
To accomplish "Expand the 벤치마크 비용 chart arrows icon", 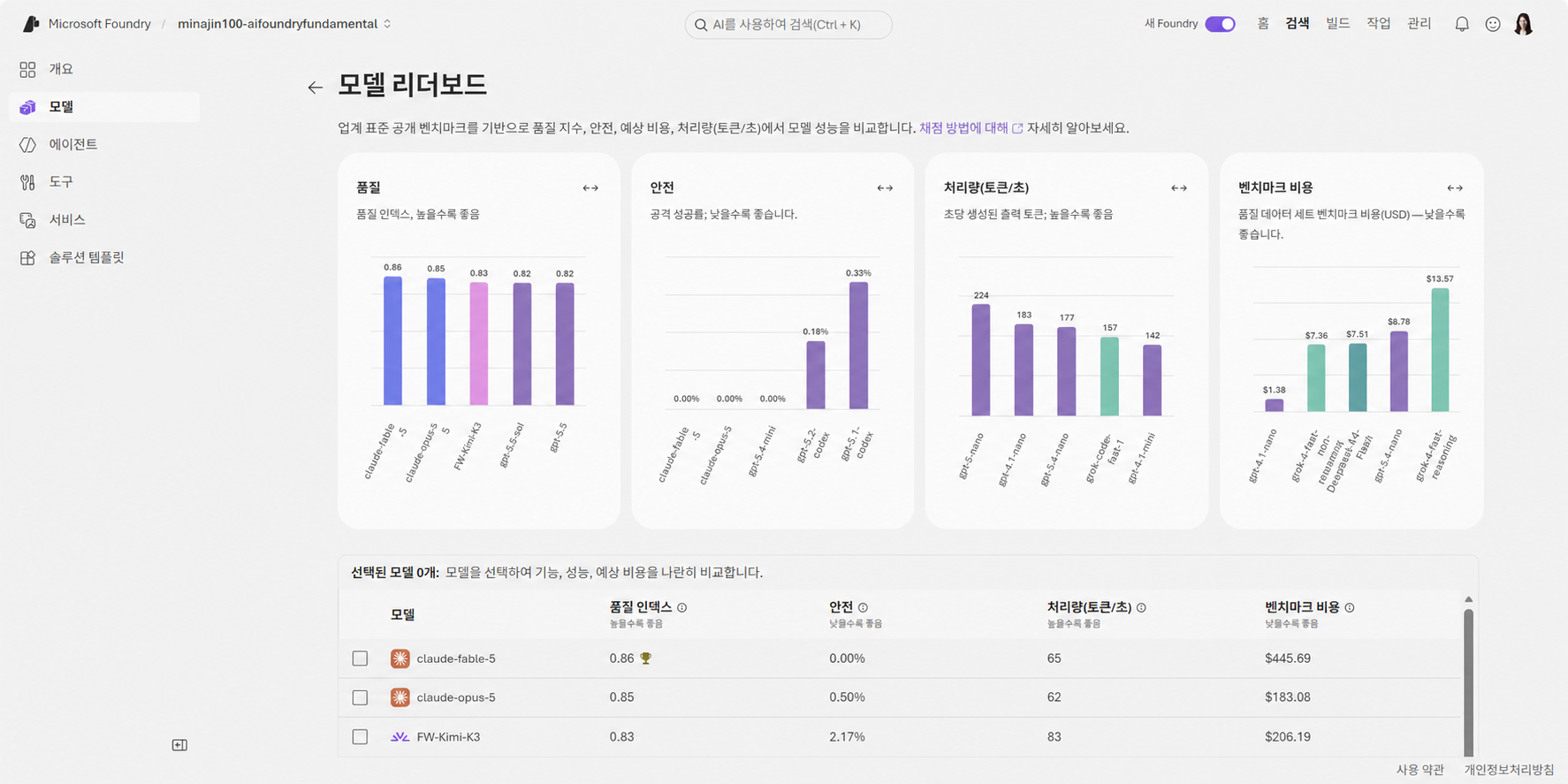I will 1455,187.
